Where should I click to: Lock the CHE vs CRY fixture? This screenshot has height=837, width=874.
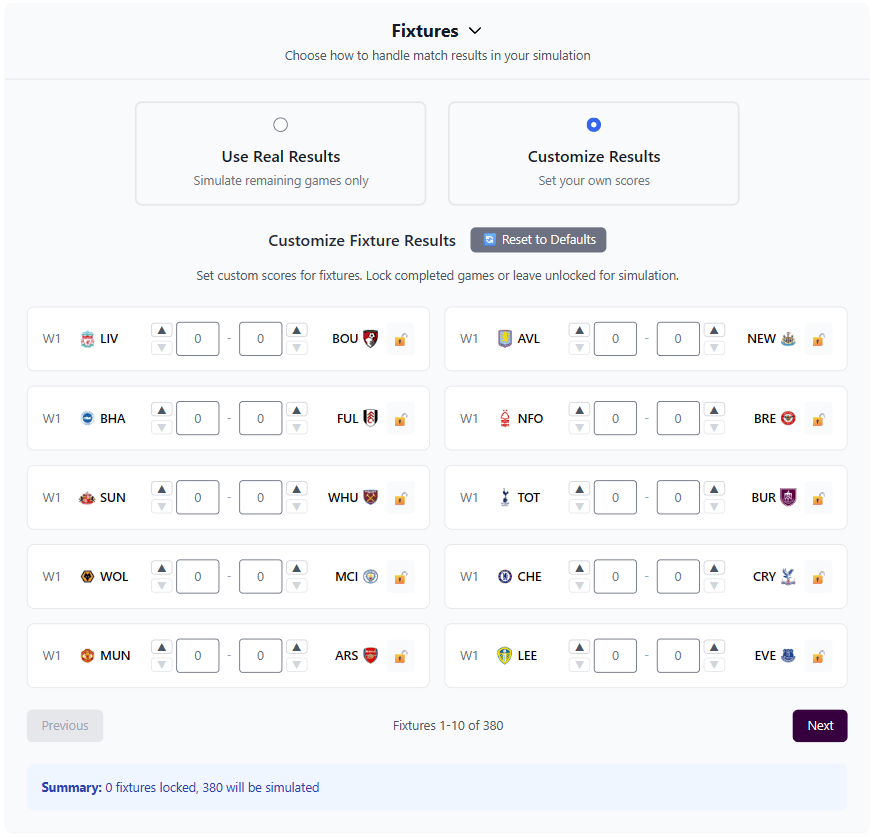818,577
